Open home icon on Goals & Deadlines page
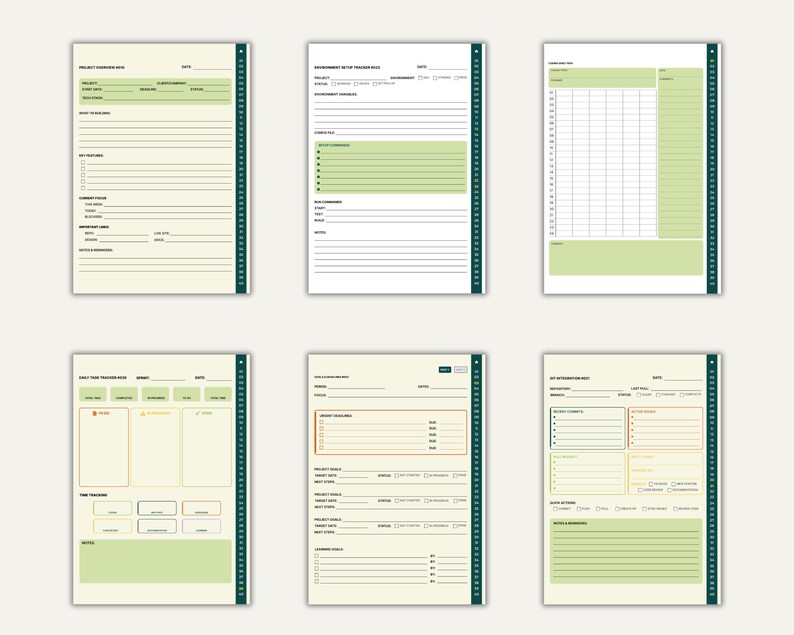This screenshot has width=794, height=635. pos(477,362)
